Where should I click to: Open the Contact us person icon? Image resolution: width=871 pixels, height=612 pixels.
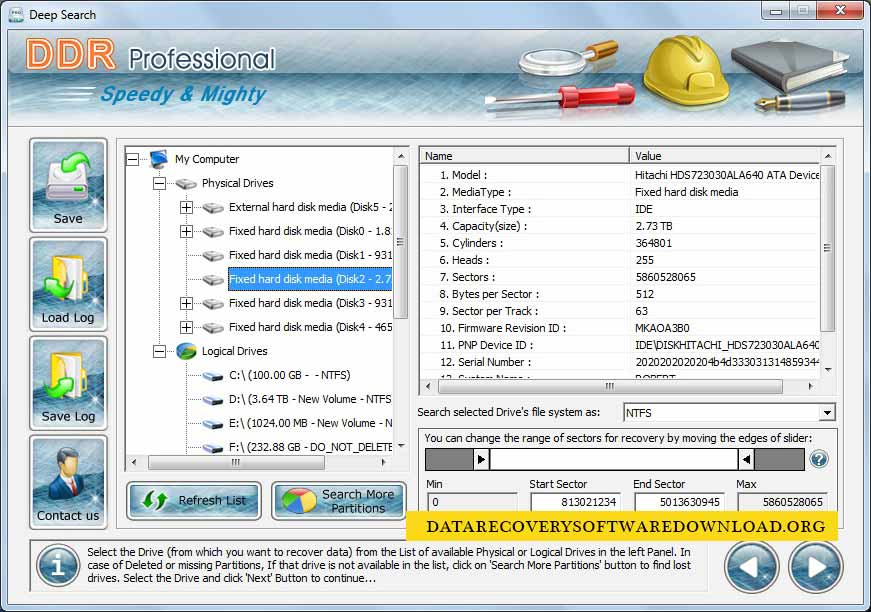pos(68,481)
